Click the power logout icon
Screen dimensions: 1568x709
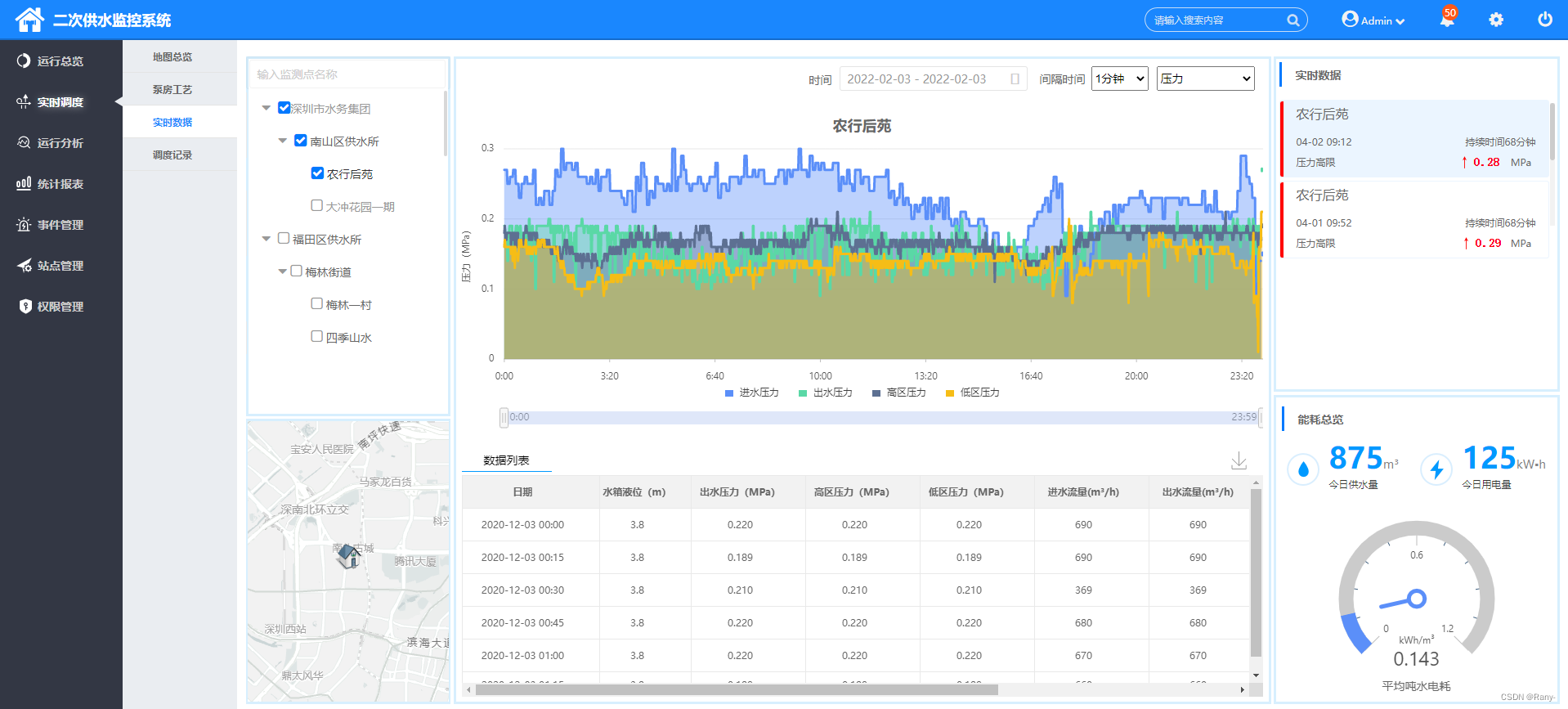coord(1545,19)
